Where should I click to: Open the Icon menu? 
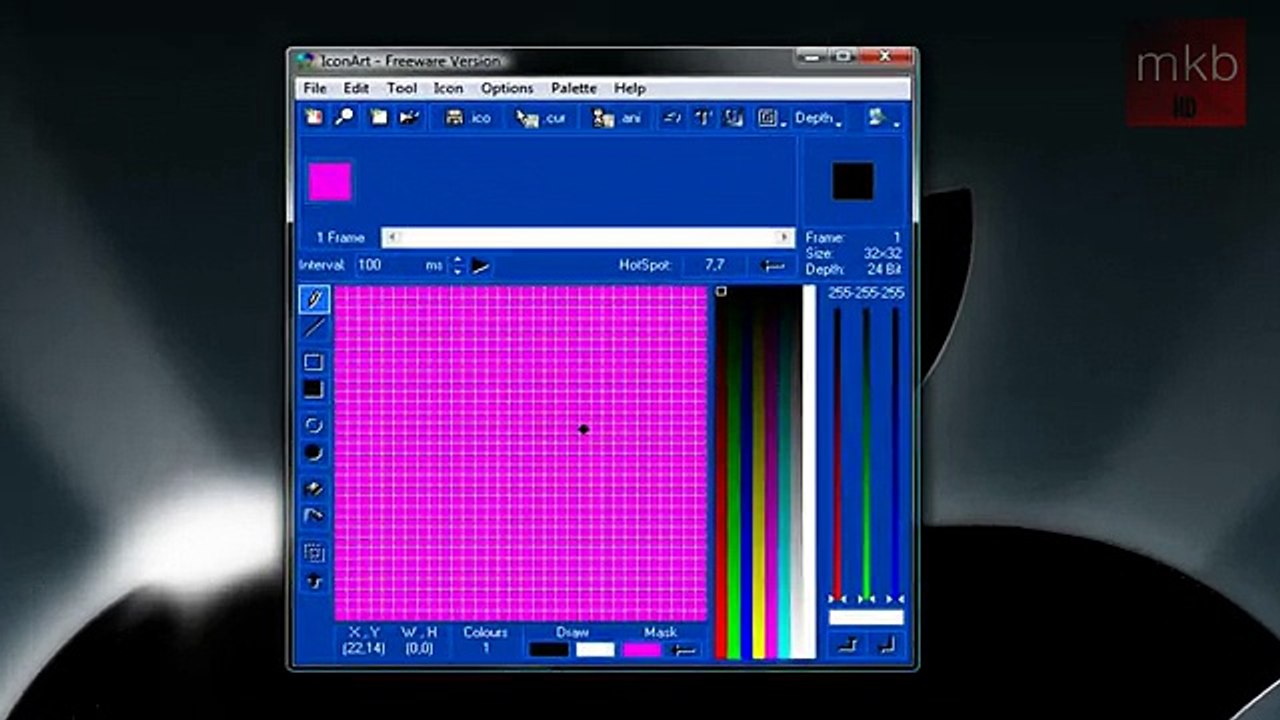click(448, 88)
